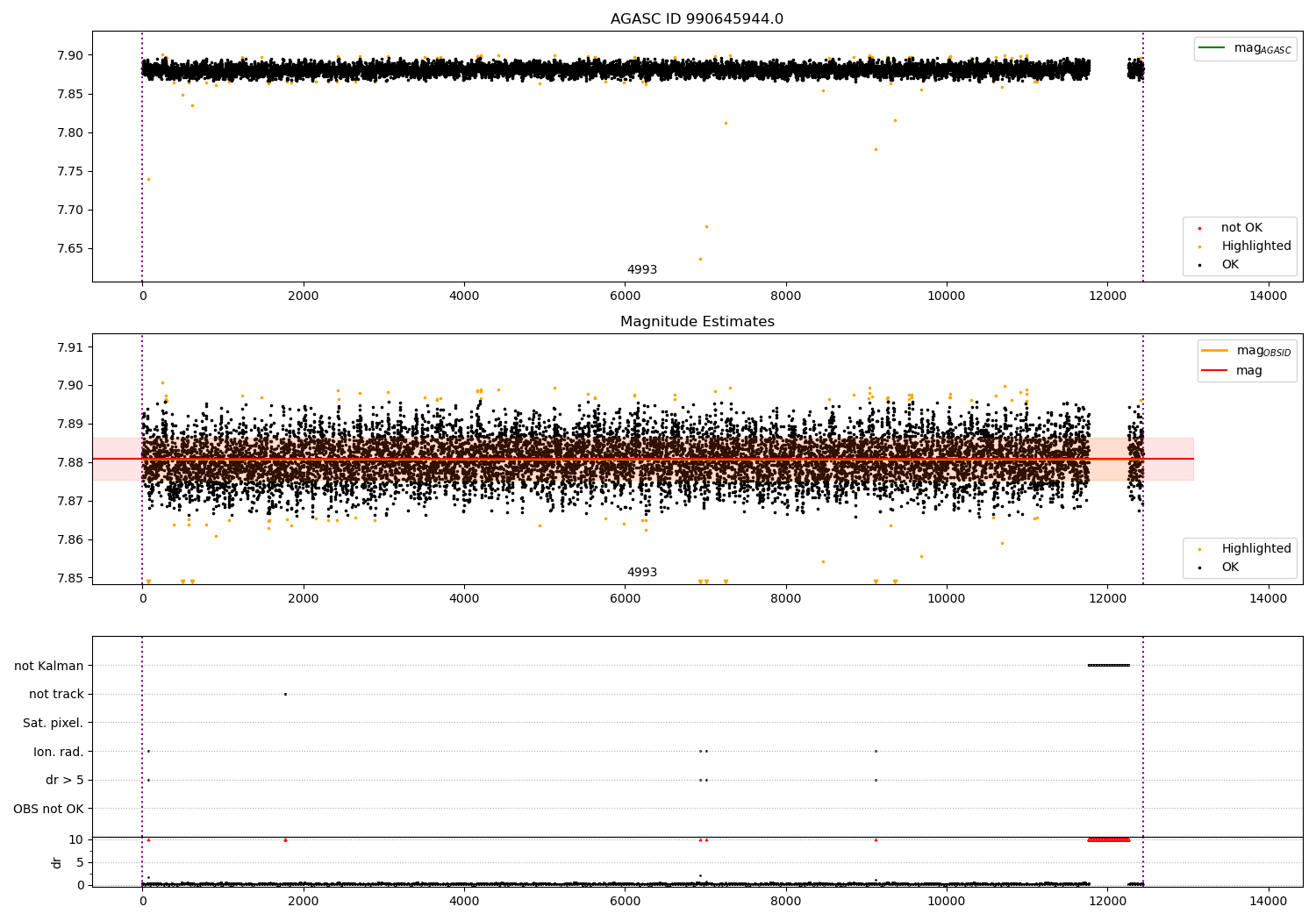
Task: Click the '10' tick on the dr axis
Action: (76, 840)
